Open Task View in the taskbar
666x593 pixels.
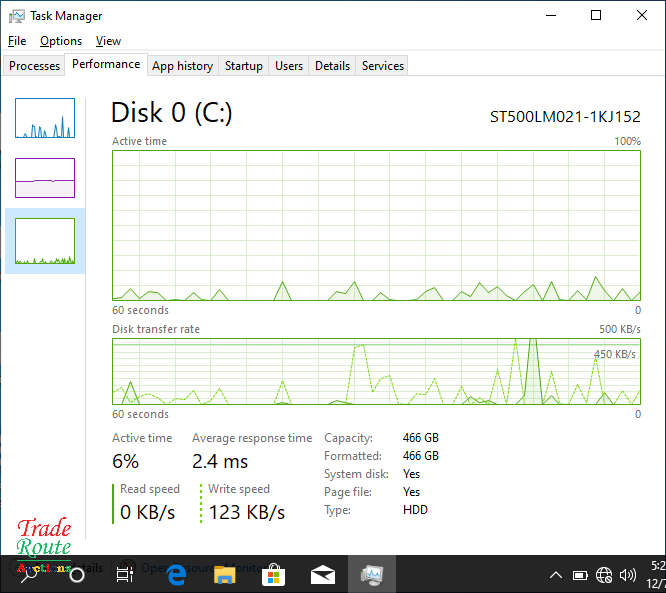click(124, 575)
